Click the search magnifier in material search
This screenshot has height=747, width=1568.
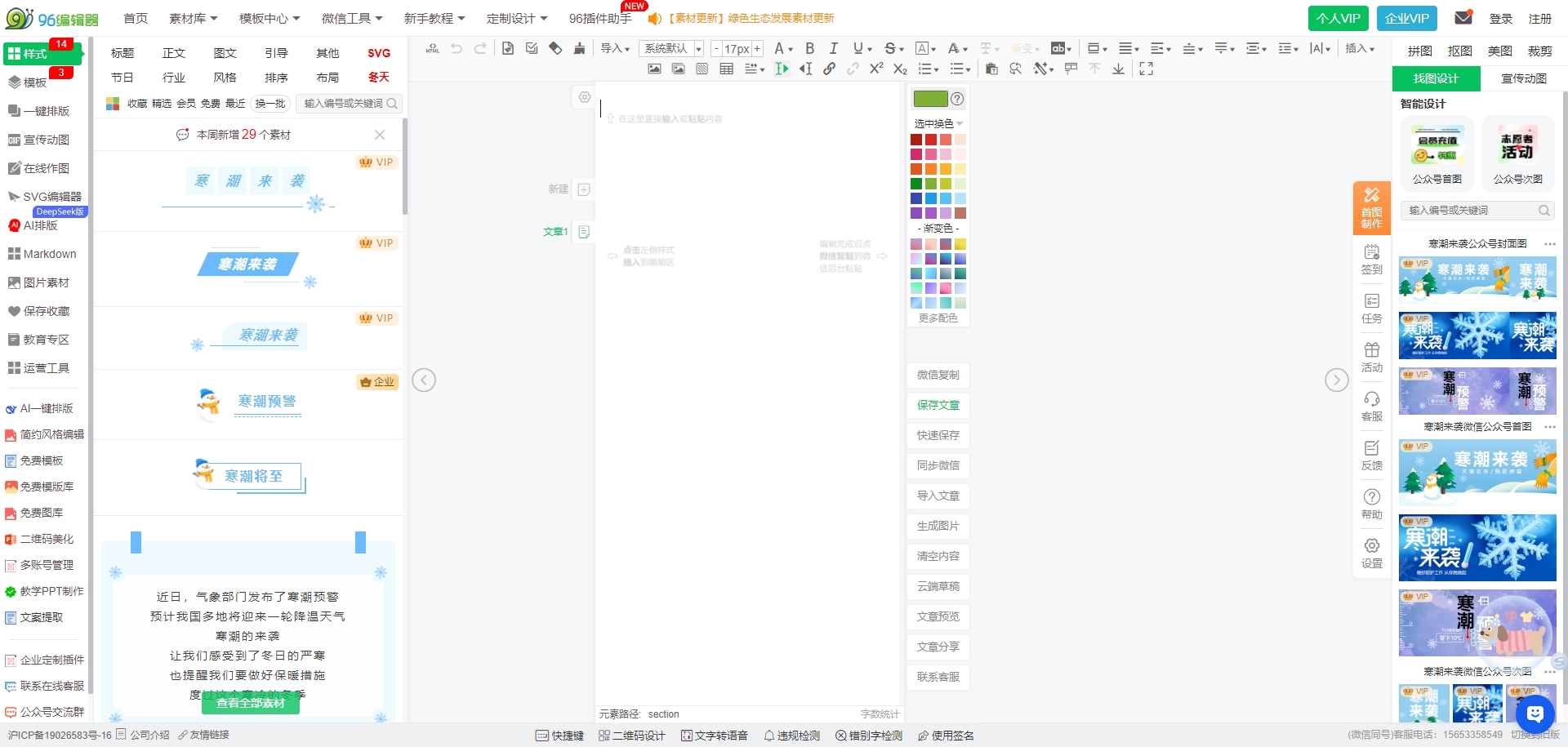point(392,104)
